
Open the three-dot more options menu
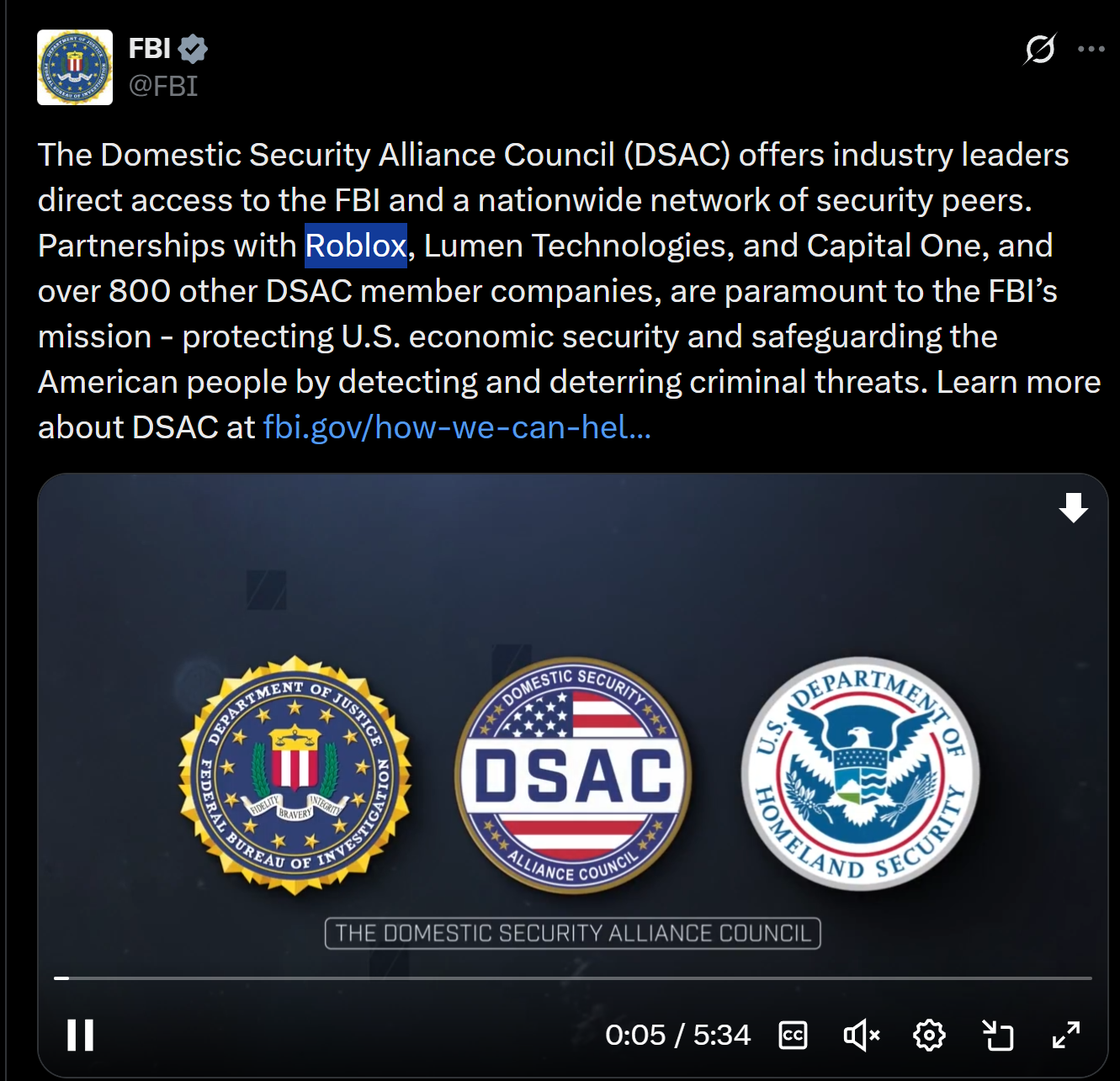pos(1091,49)
